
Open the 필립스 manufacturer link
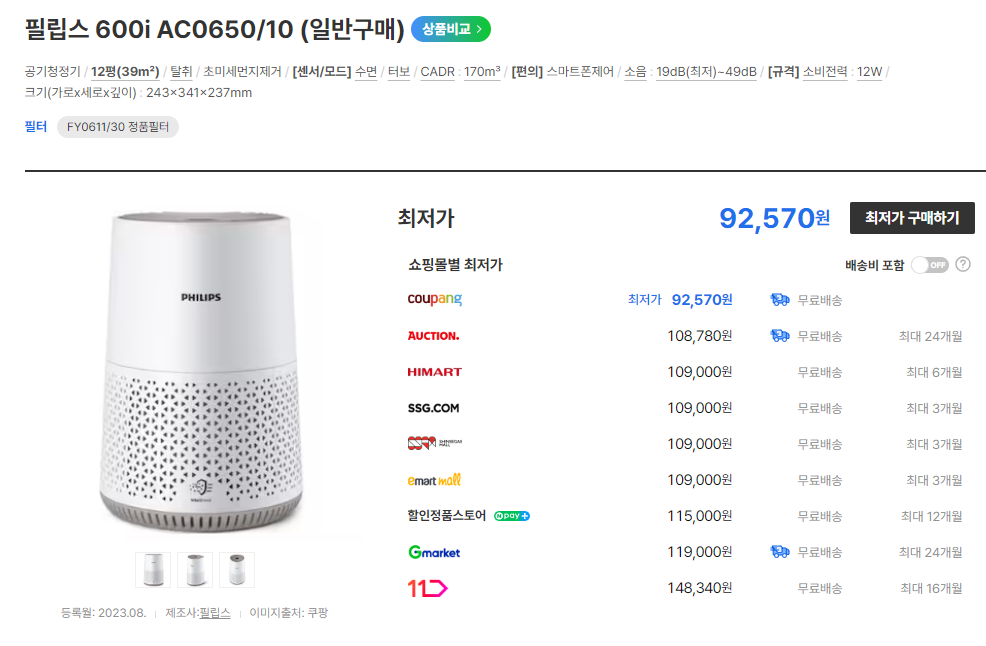point(214,612)
